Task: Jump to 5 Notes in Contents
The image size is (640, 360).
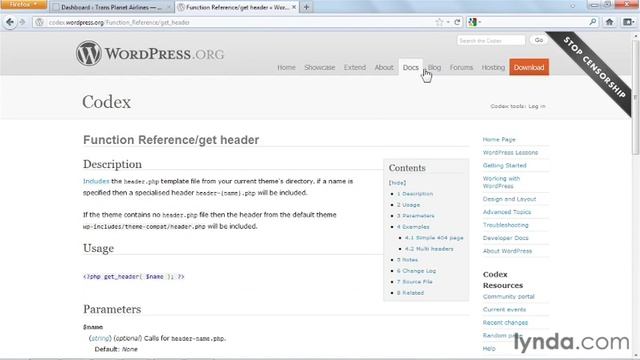Action: [x=407, y=260]
